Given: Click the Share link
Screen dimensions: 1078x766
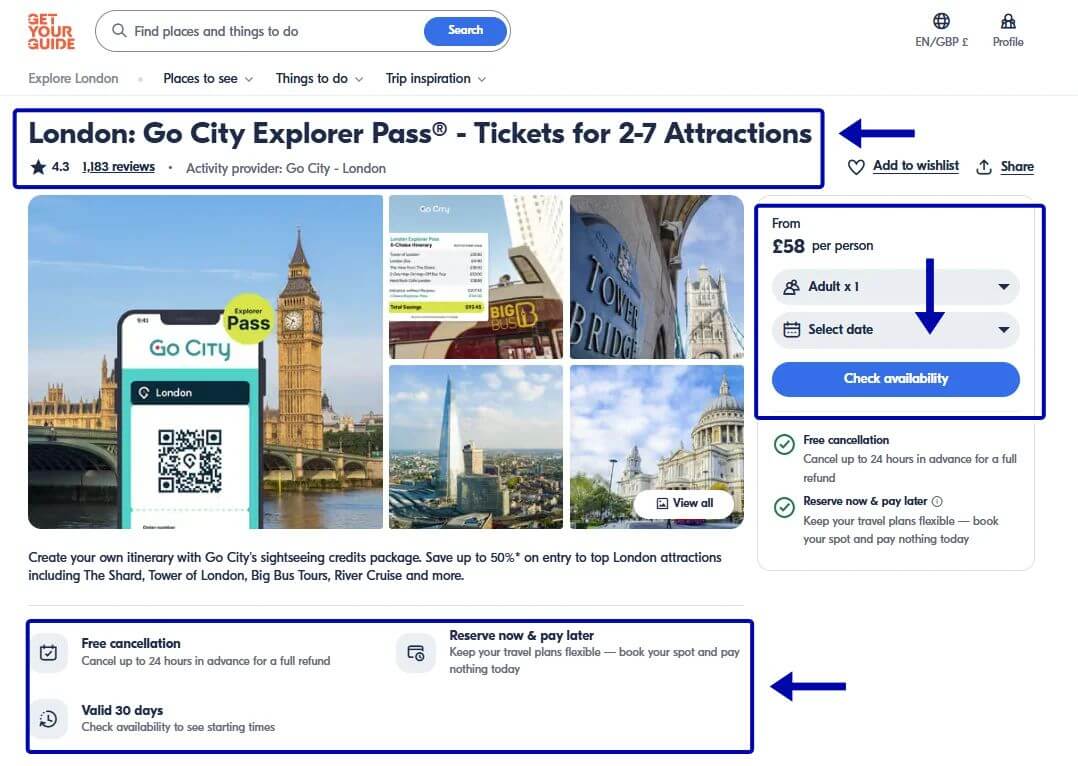Looking at the screenshot, I should click(1017, 166).
